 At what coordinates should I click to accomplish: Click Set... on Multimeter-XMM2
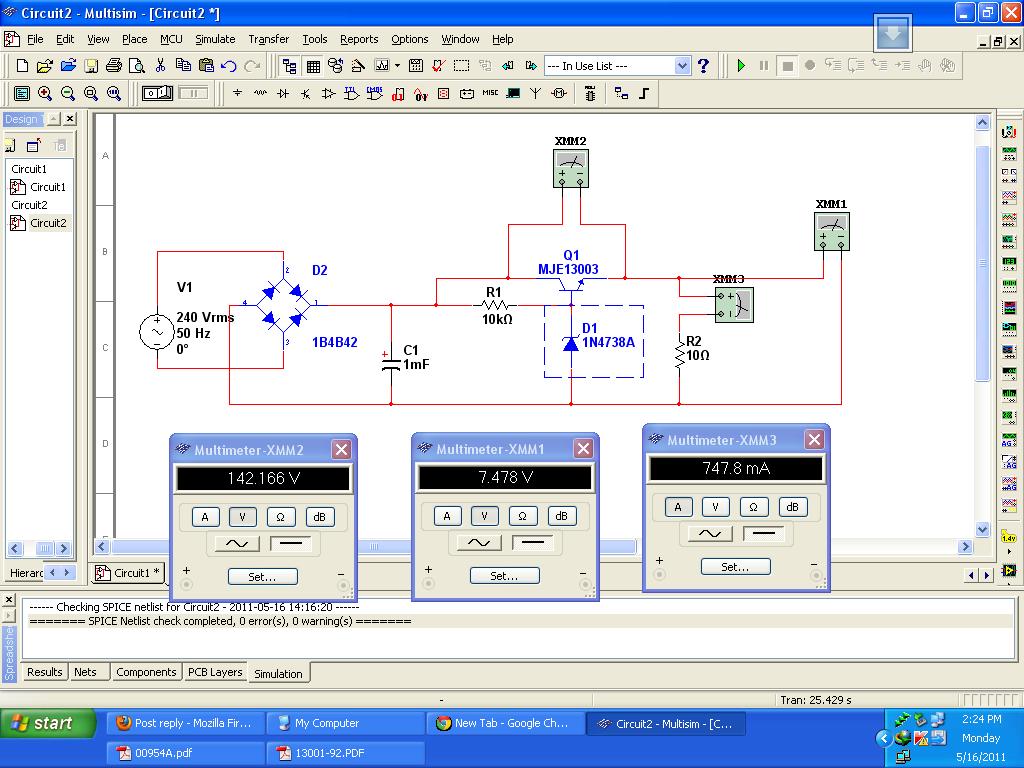(263, 577)
